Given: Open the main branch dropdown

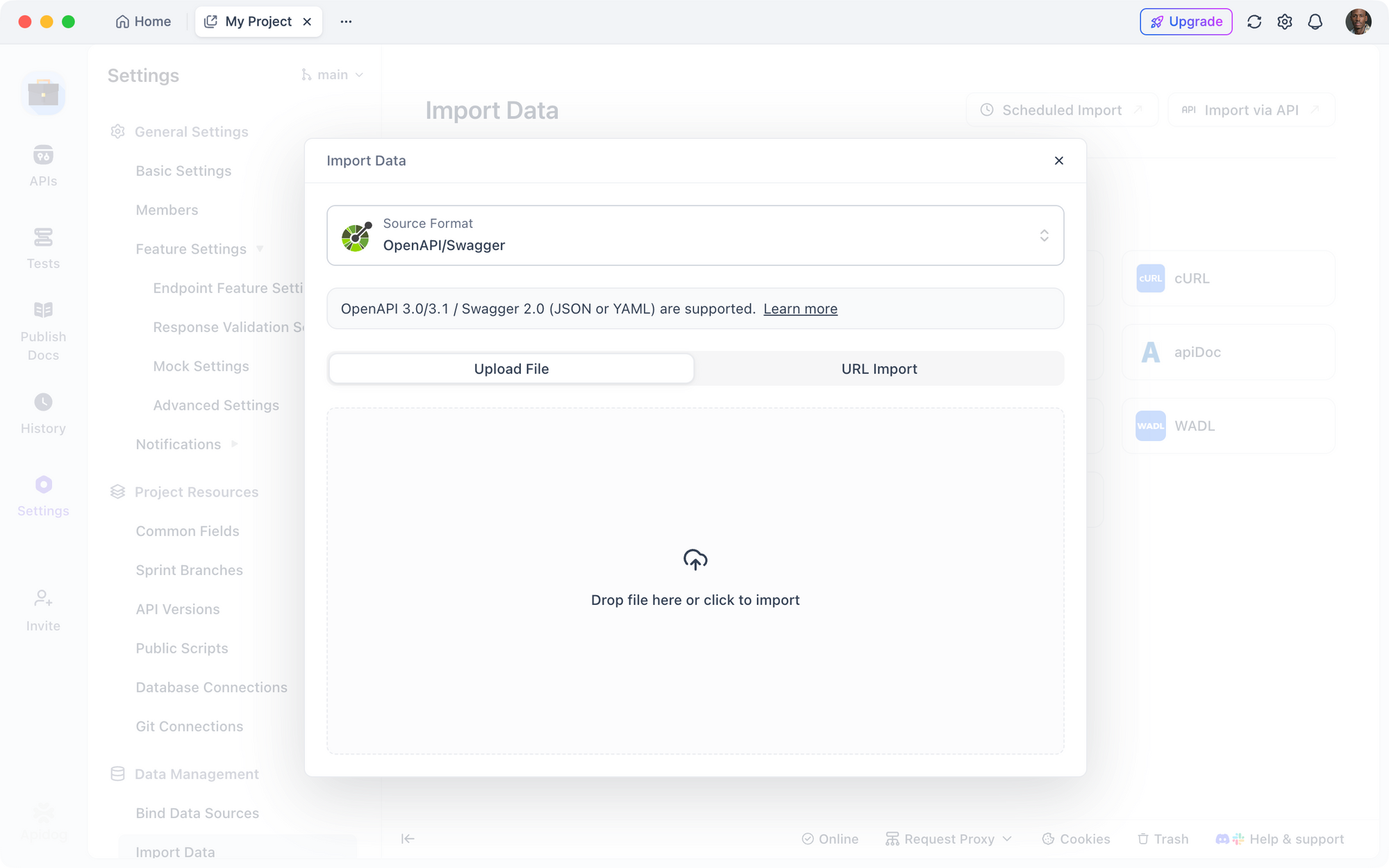Looking at the screenshot, I should point(333,75).
